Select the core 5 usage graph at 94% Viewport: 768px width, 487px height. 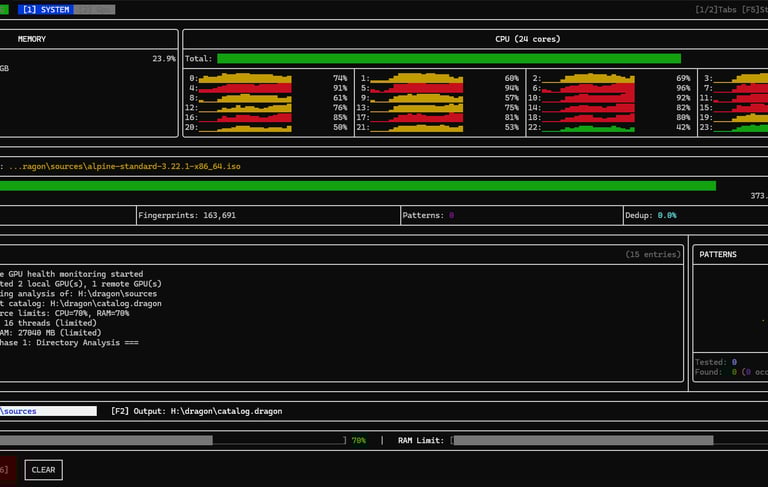(417, 88)
